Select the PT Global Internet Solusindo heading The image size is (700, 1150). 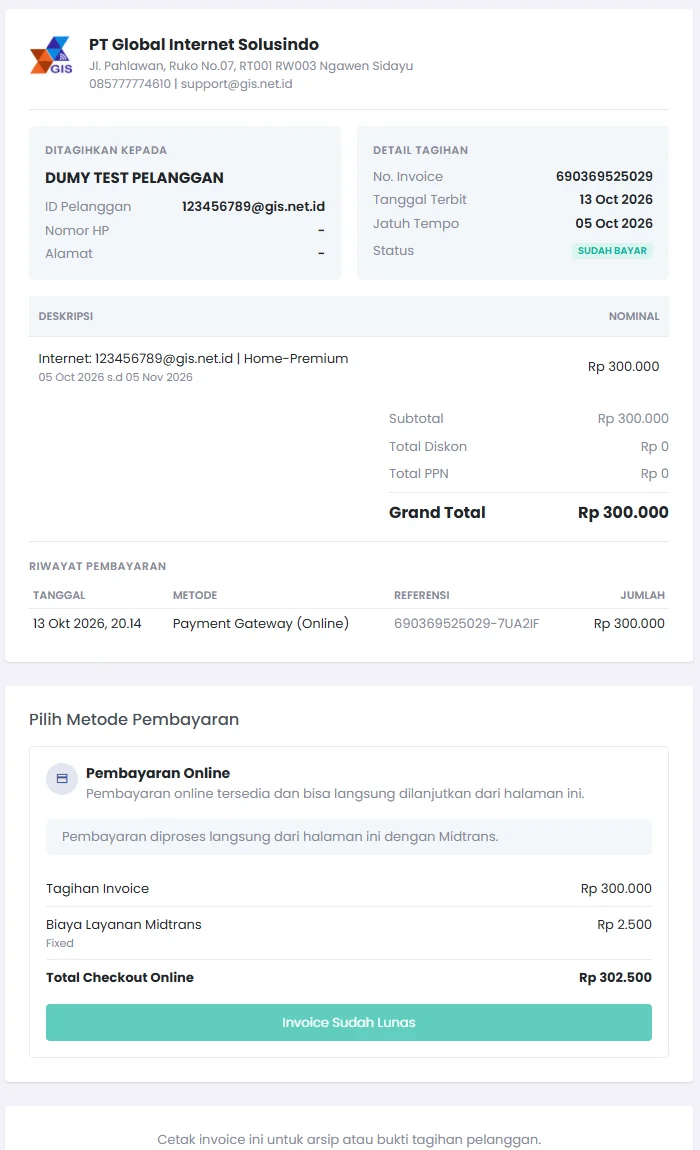tap(204, 45)
